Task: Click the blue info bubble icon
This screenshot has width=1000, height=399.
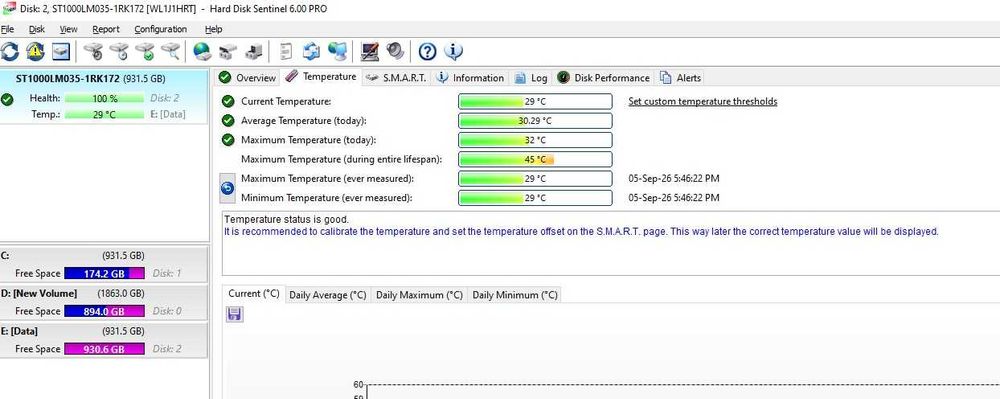Action: (x=453, y=51)
